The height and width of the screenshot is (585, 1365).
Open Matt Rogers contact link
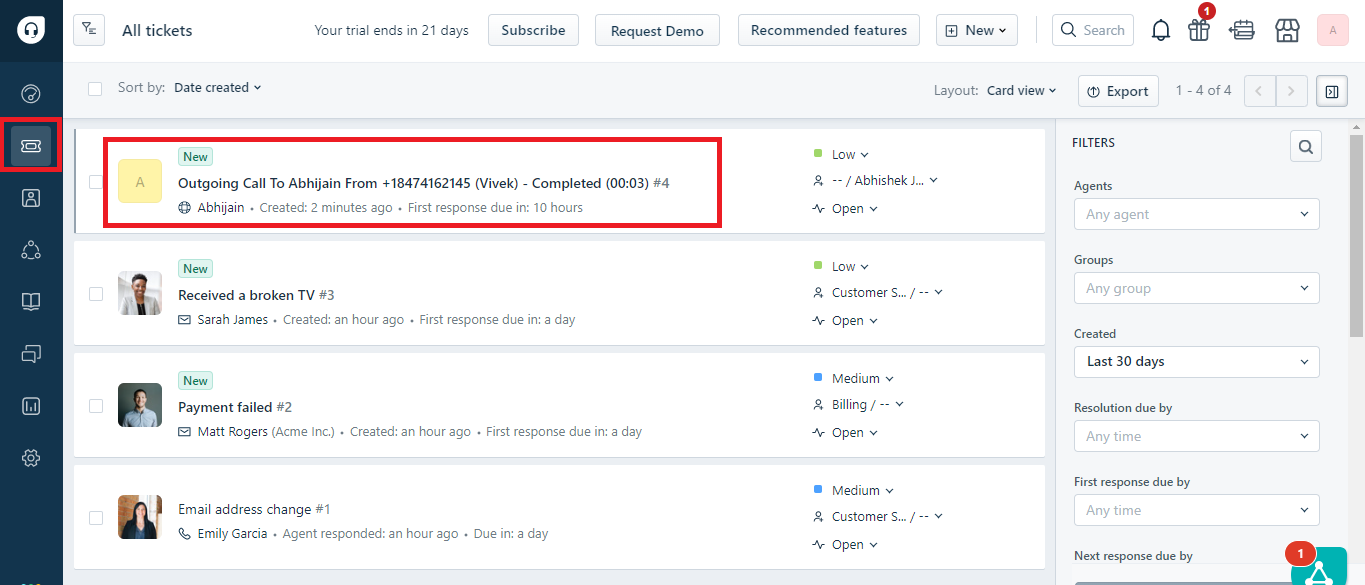(x=233, y=432)
